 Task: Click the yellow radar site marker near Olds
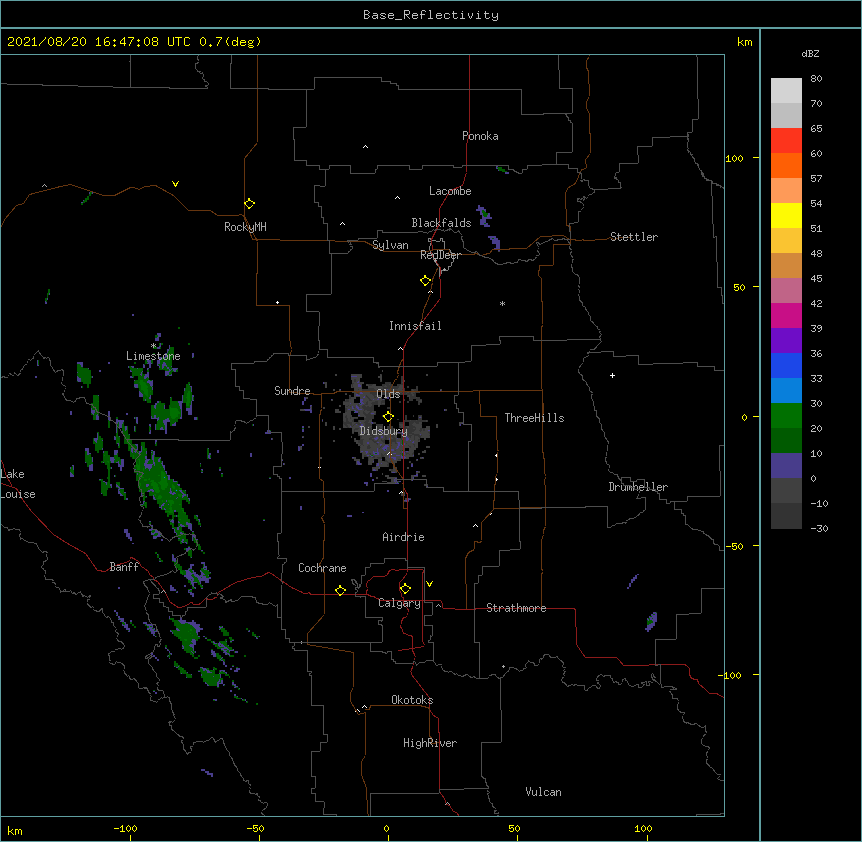tap(388, 417)
